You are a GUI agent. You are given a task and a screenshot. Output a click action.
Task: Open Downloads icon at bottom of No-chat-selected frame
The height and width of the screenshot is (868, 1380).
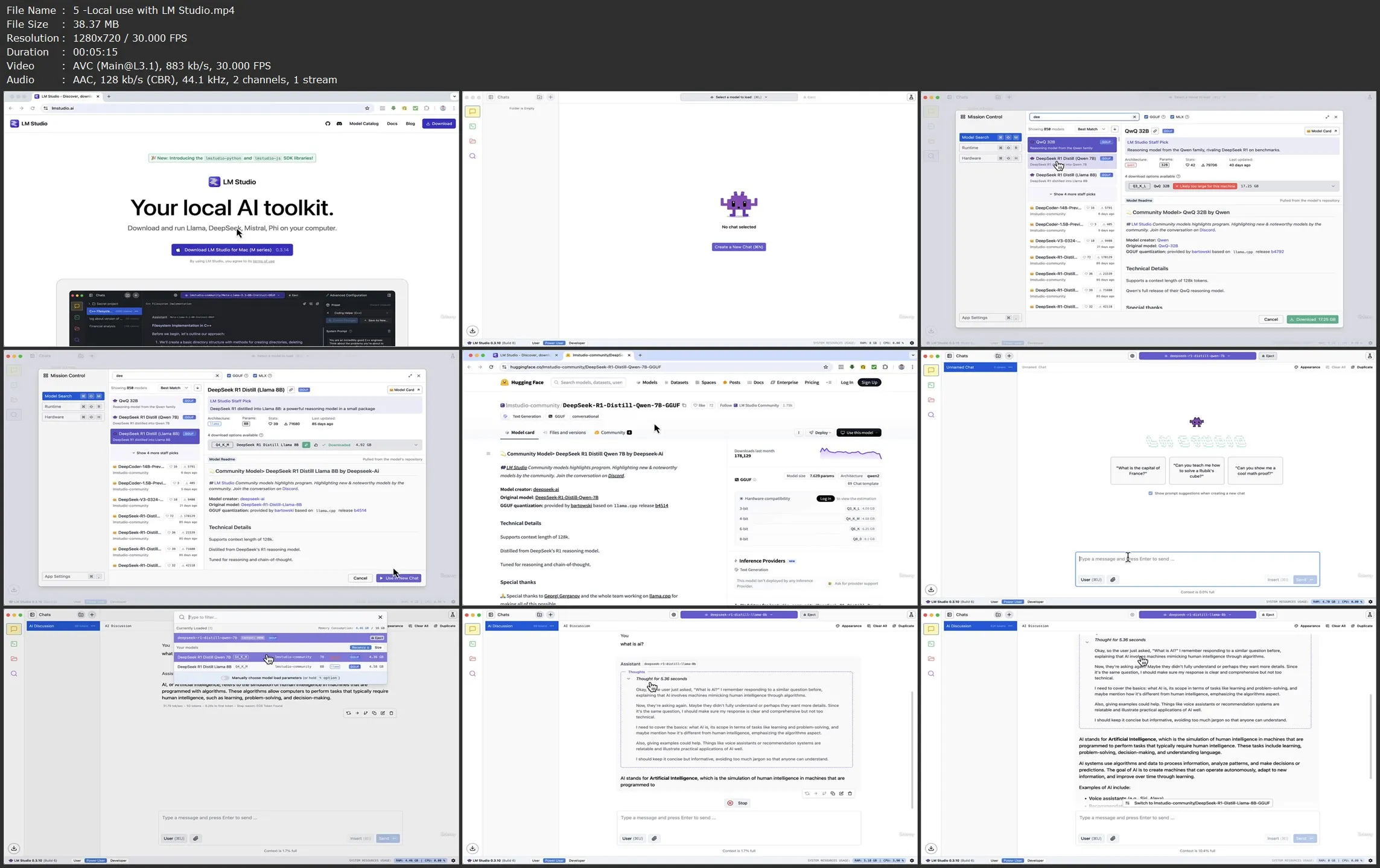pyautogui.click(x=472, y=331)
